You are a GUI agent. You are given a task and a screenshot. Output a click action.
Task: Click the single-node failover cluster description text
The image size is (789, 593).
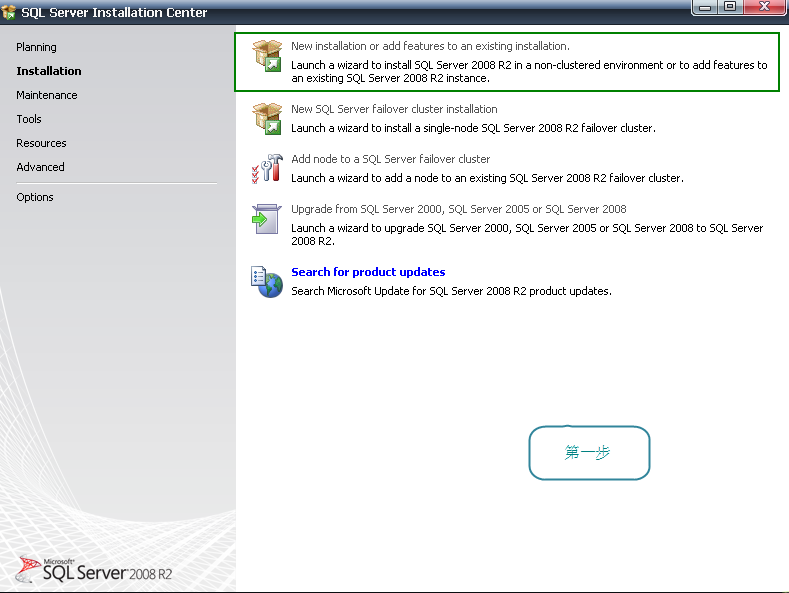point(474,128)
